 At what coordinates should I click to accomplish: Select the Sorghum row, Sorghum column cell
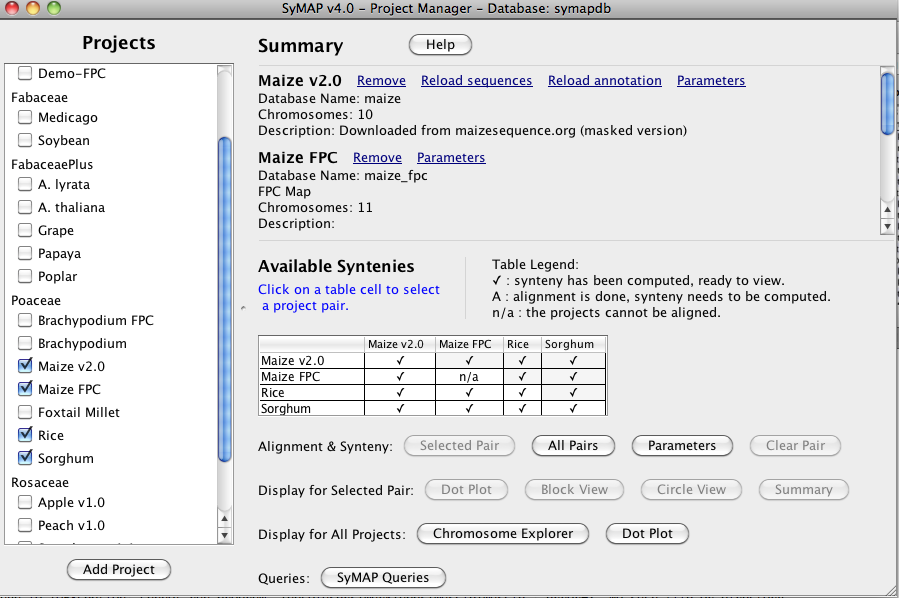pyautogui.click(x=573, y=409)
